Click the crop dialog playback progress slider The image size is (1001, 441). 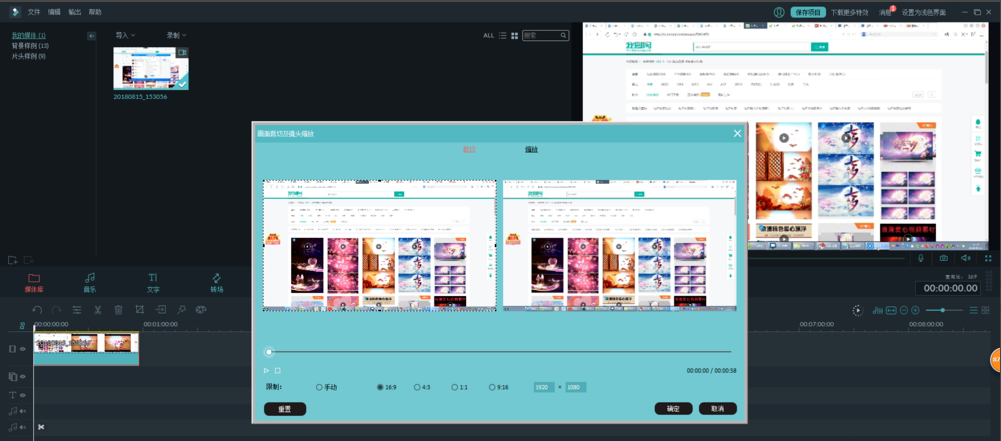[500, 352]
